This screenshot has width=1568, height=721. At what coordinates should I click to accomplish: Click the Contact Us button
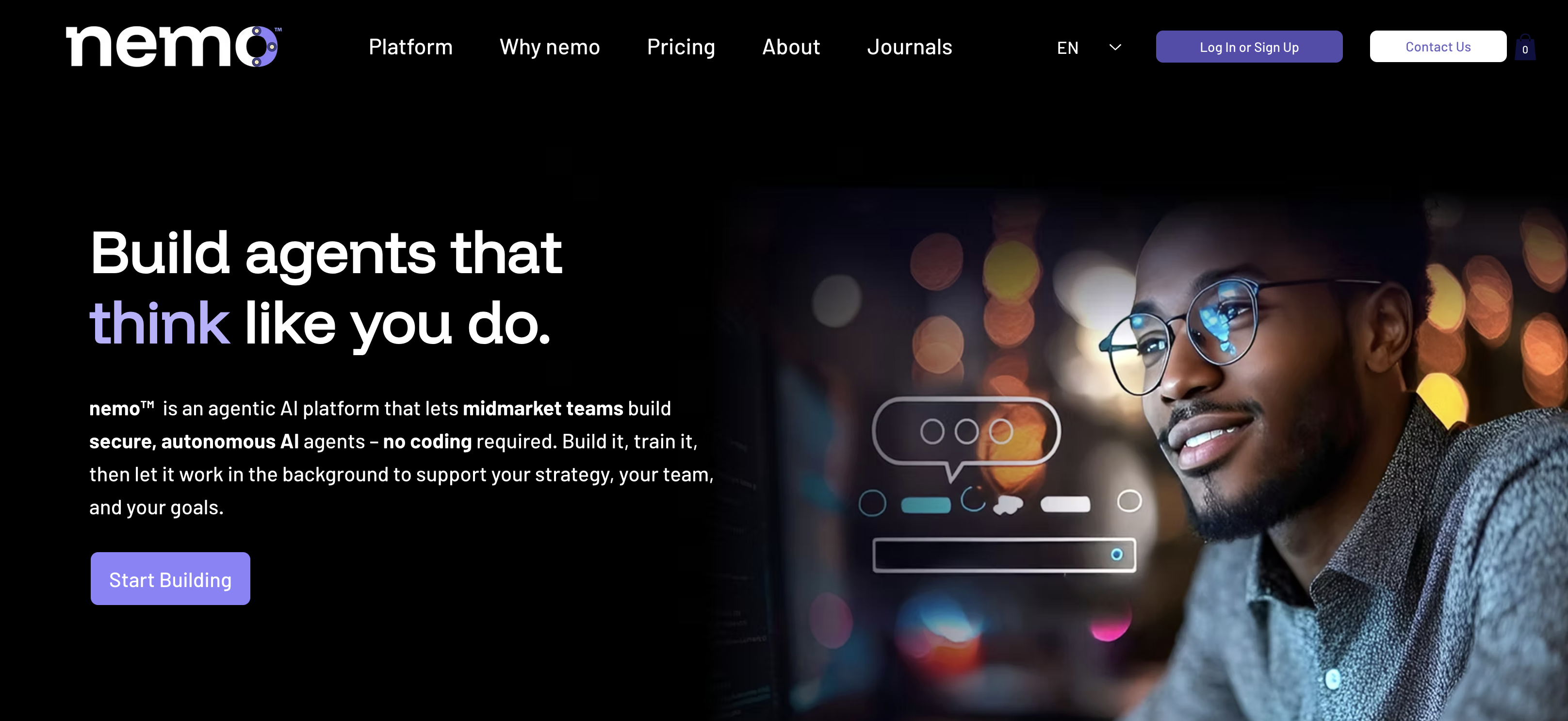pyautogui.click(x=1438, y=46)
